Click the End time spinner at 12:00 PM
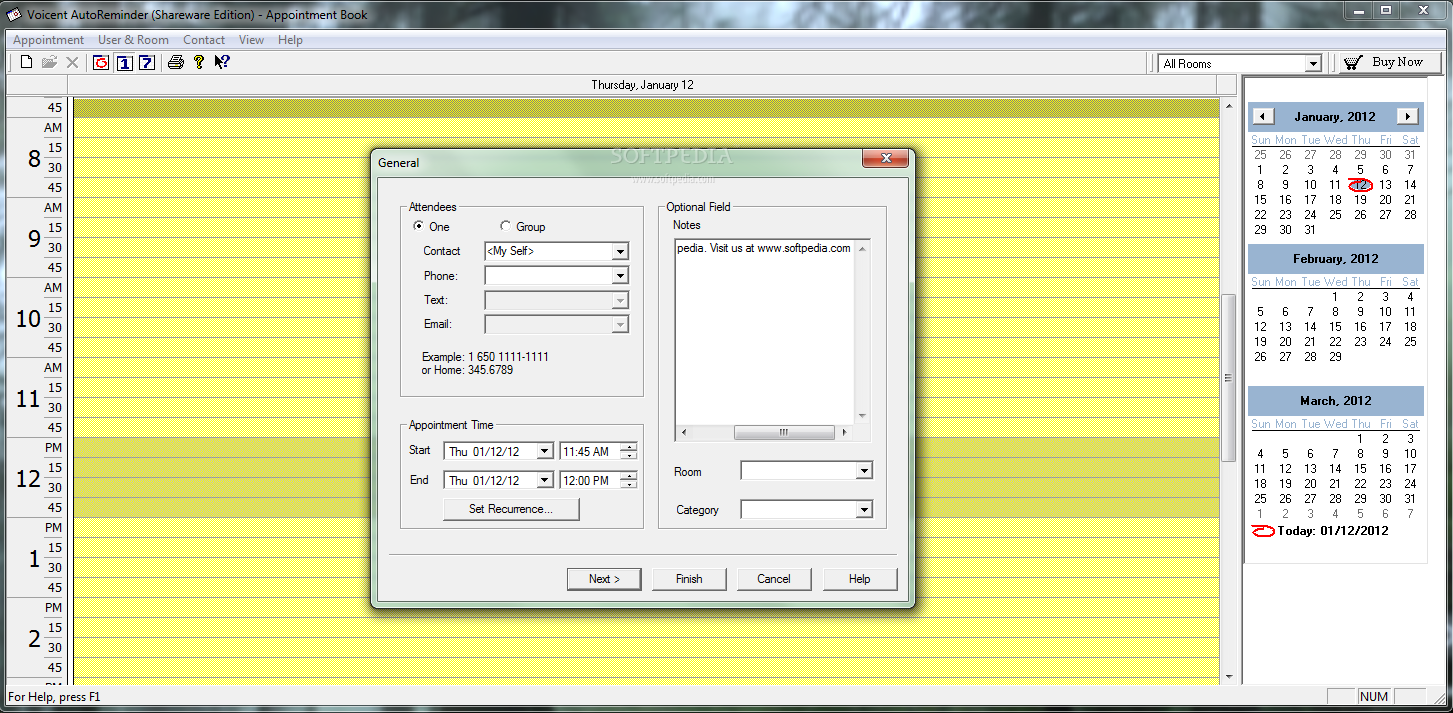The image size is (1453, 713). [x=628, y=481]
